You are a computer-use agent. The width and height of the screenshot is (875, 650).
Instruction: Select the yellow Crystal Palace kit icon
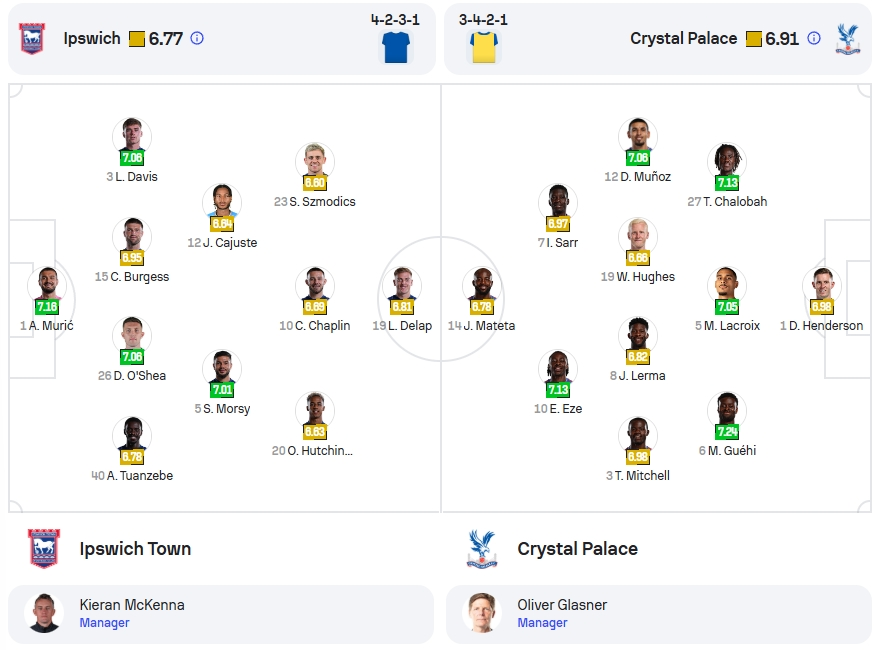click(x=484, y=47)
